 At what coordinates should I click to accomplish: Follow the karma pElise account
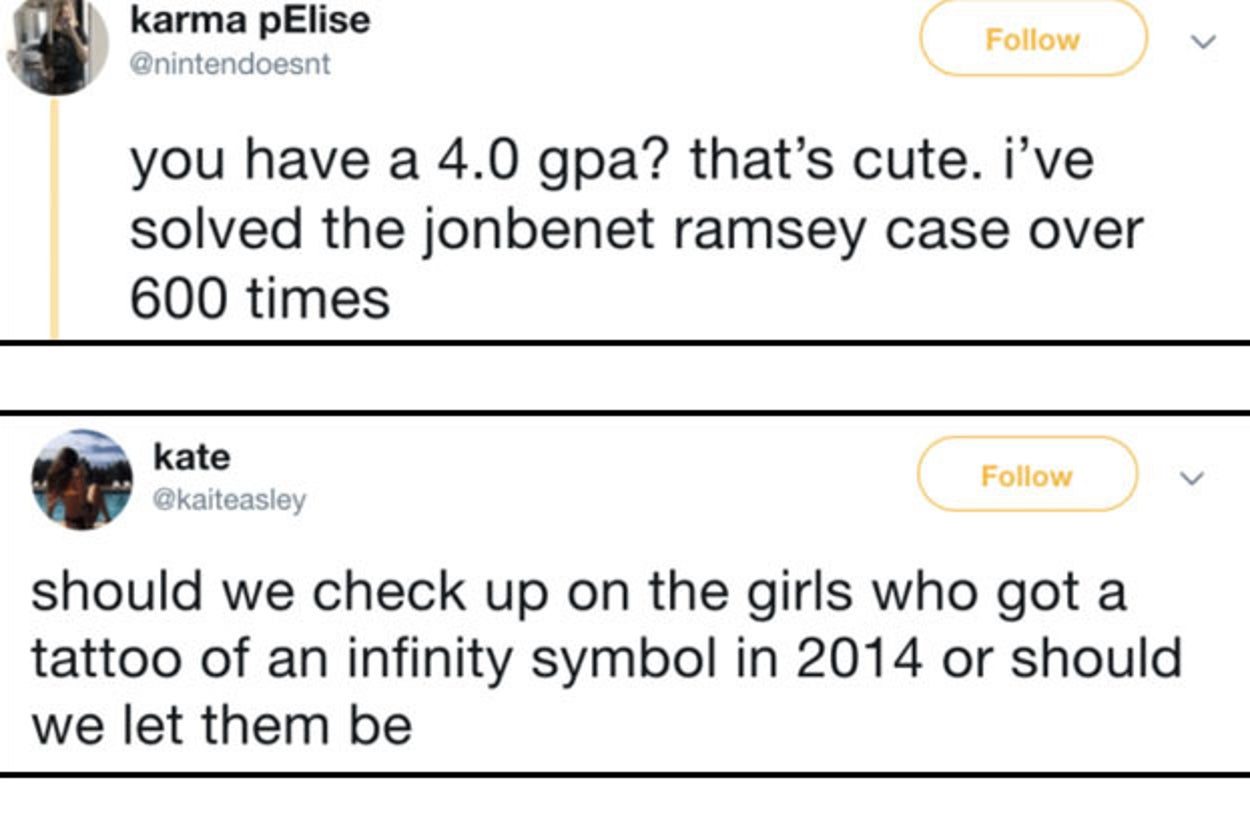point(1032,40)
